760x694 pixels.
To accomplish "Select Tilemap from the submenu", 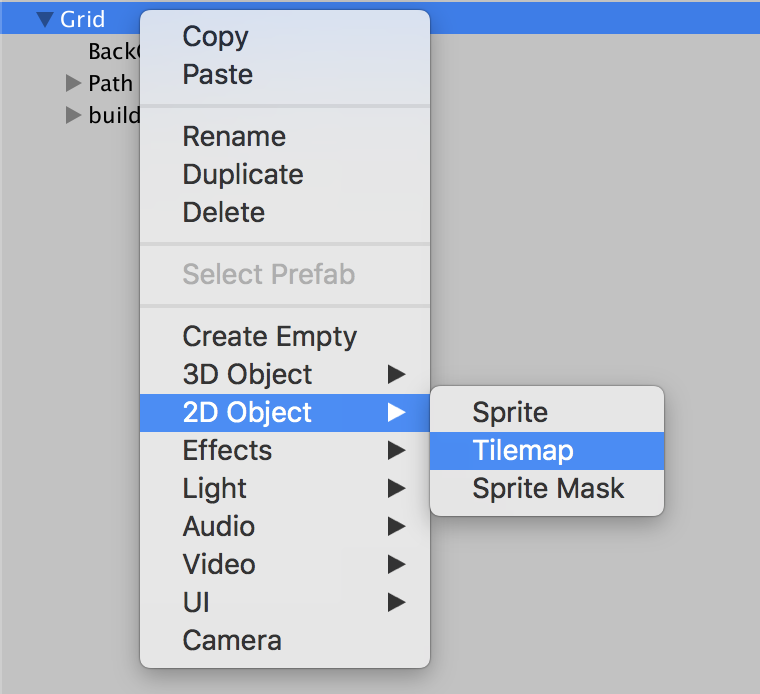I will 547,451.
